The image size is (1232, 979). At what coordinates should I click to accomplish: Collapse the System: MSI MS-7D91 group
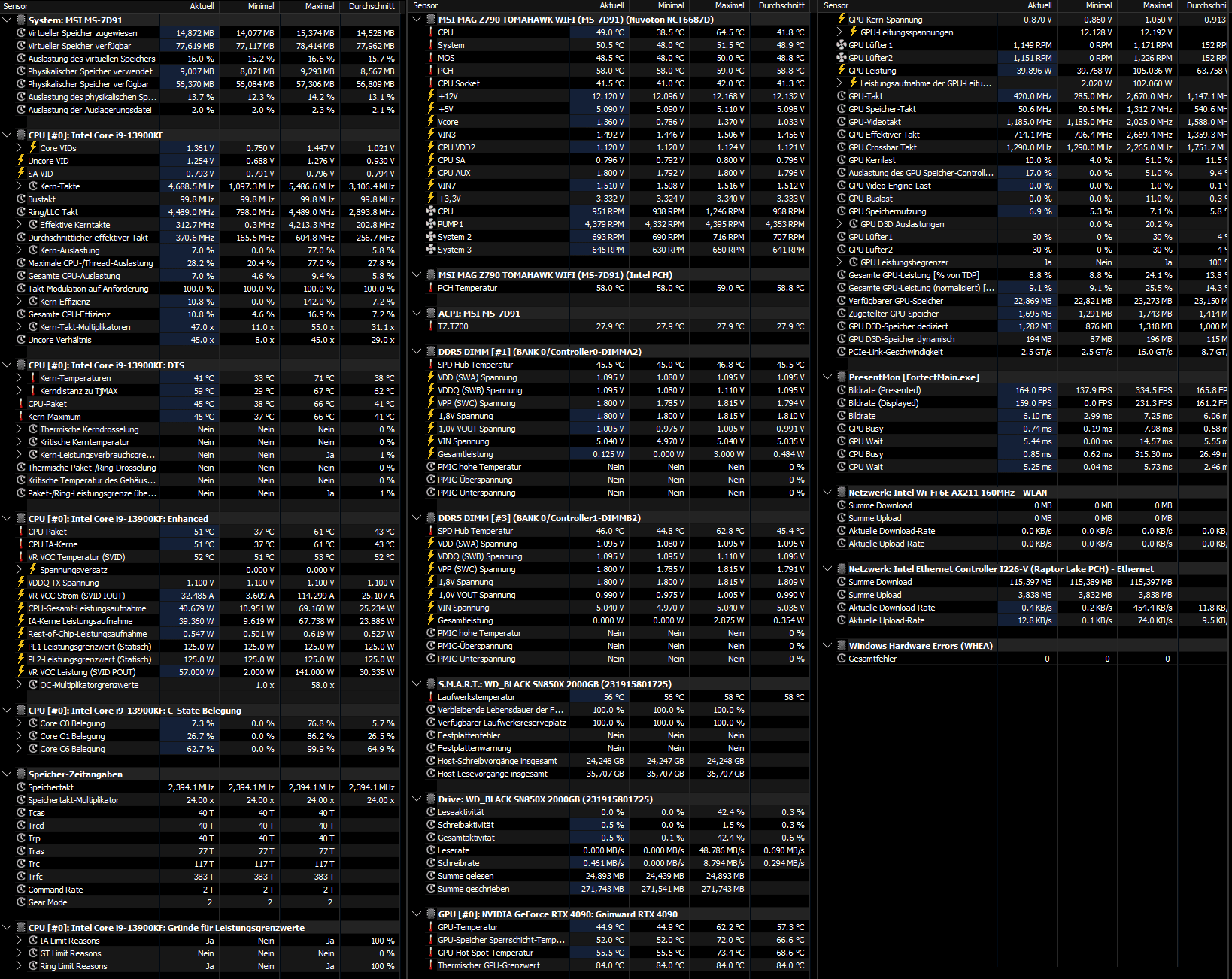pos(7,20)
